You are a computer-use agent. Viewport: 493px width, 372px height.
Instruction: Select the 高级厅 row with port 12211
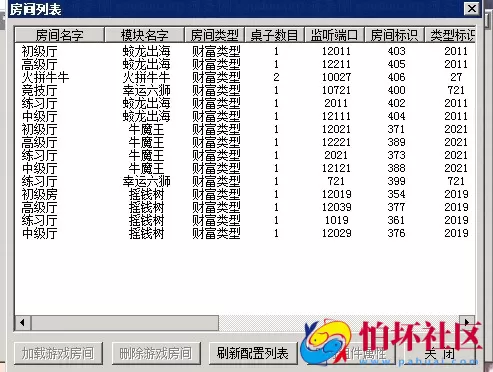click(245, 64)
